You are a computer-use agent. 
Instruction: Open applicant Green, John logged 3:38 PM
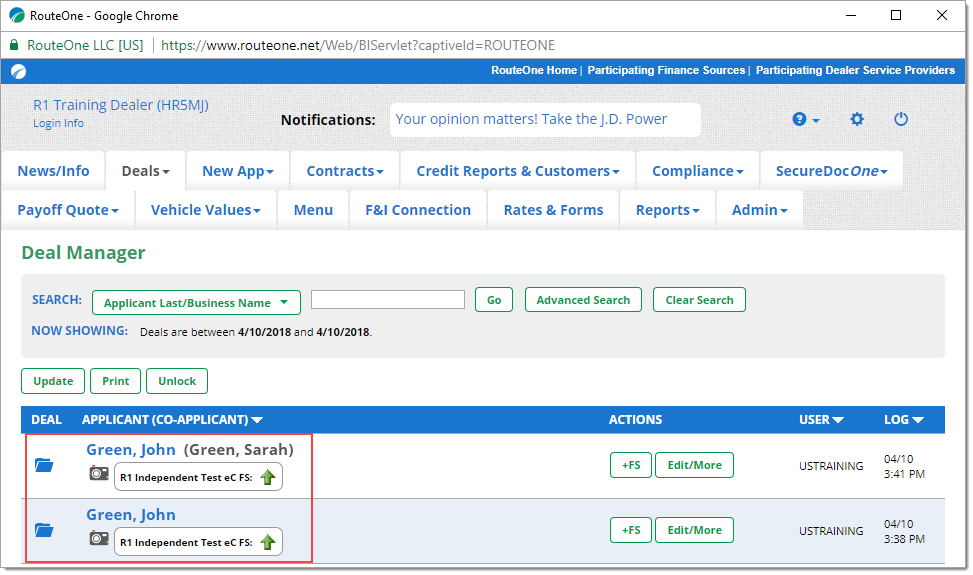[x=131, y=514]
